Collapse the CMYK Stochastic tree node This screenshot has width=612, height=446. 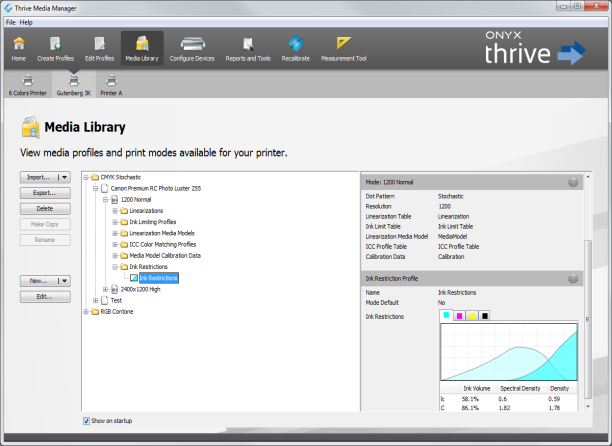pos(86,178)
